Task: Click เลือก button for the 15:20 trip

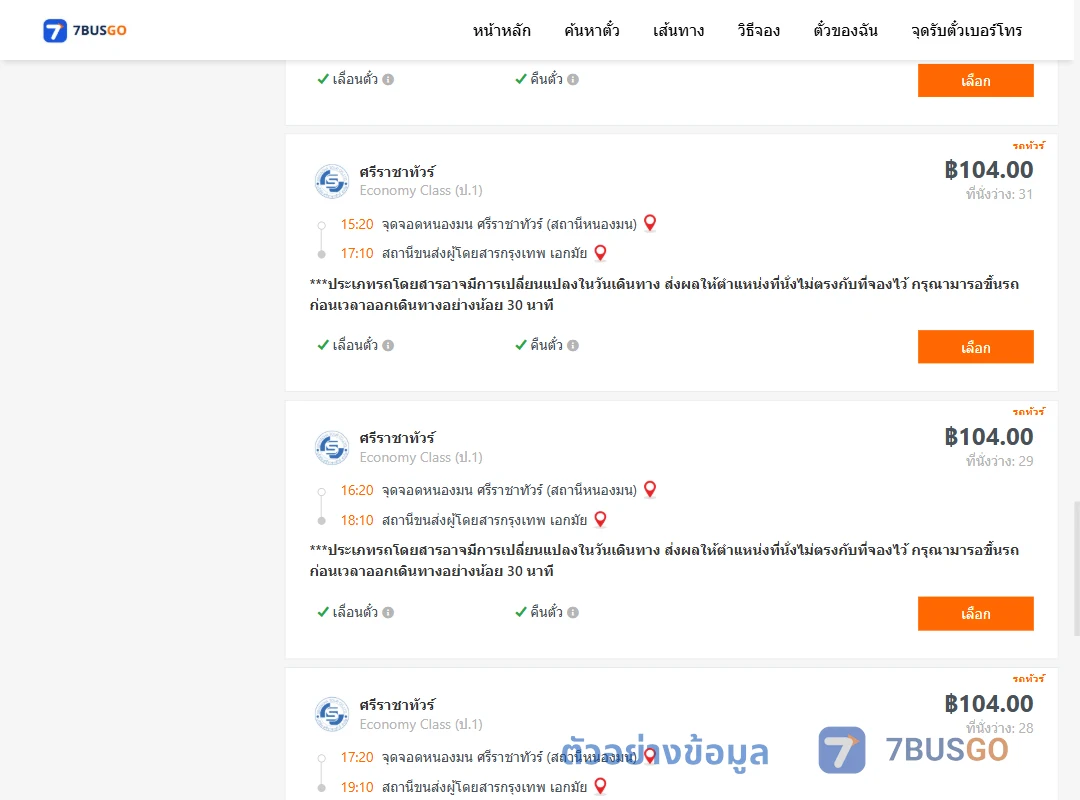Action: [975, 347]
